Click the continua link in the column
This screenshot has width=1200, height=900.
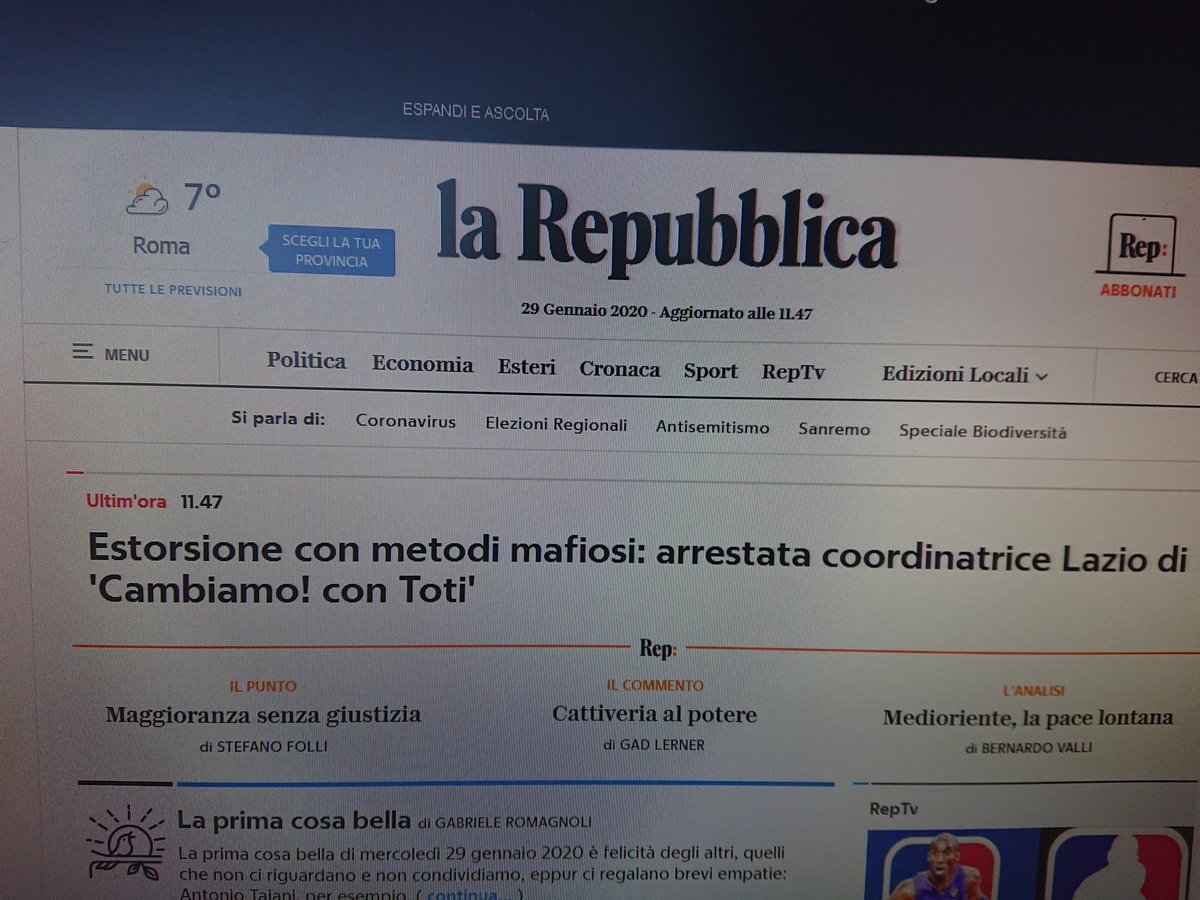point(461,894)
